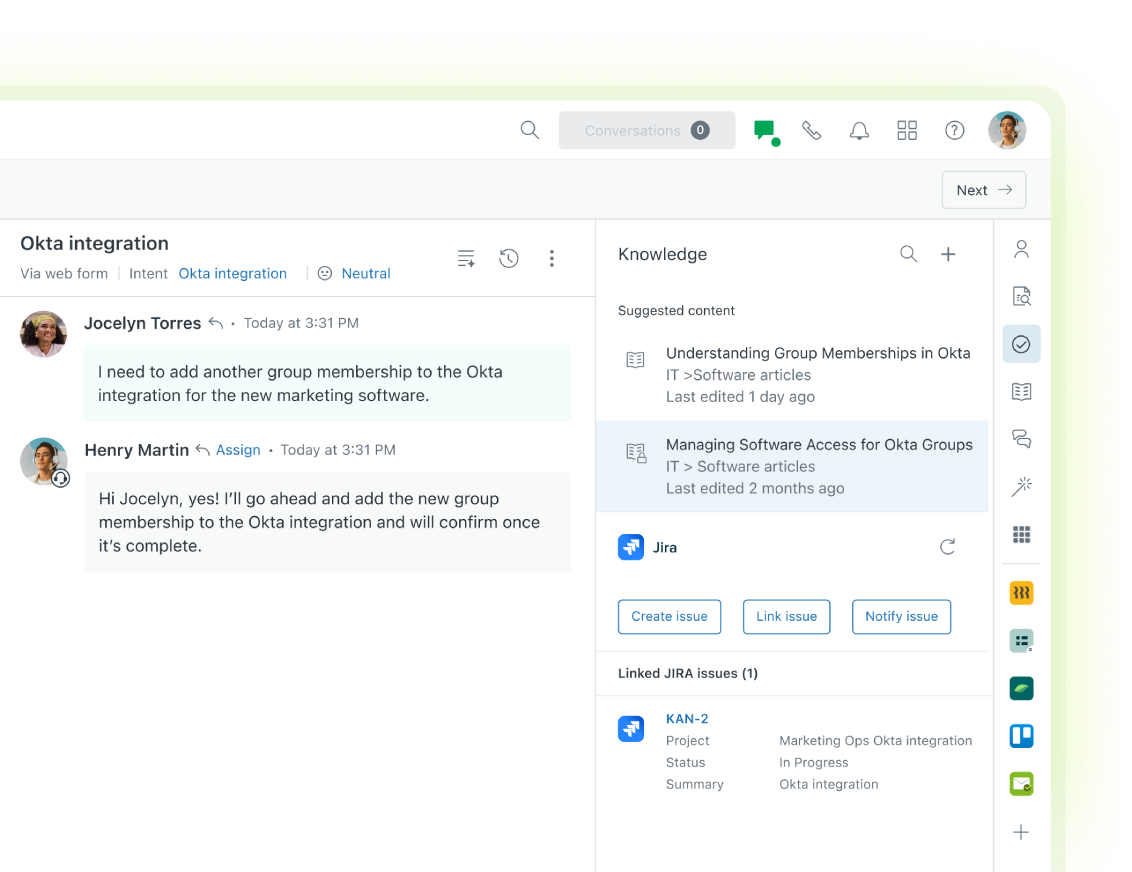
Task: Click the Assign link beside Henry Martin
Action: tap(238, 450)
